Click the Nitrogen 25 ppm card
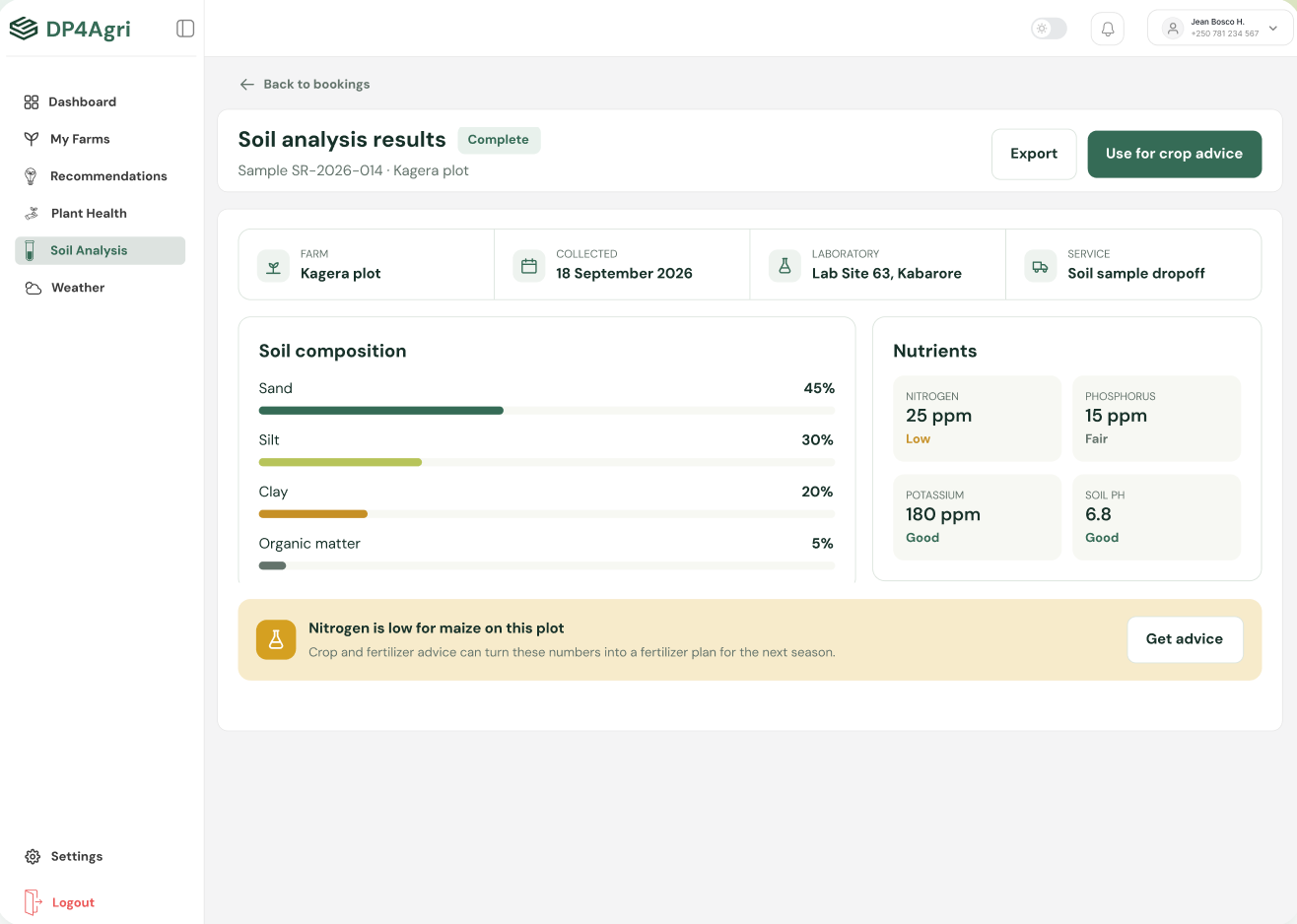1297x924 pixels. pyautogui.click(x=977, y=419)
